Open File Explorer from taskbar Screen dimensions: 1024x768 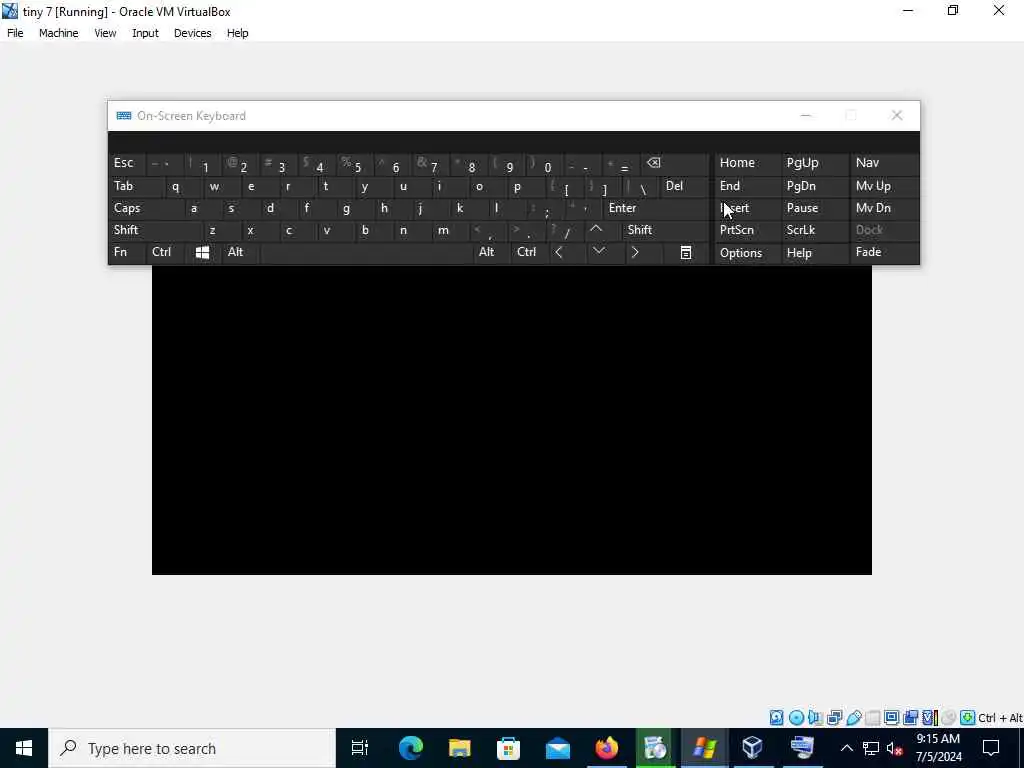tap(460, 748)
